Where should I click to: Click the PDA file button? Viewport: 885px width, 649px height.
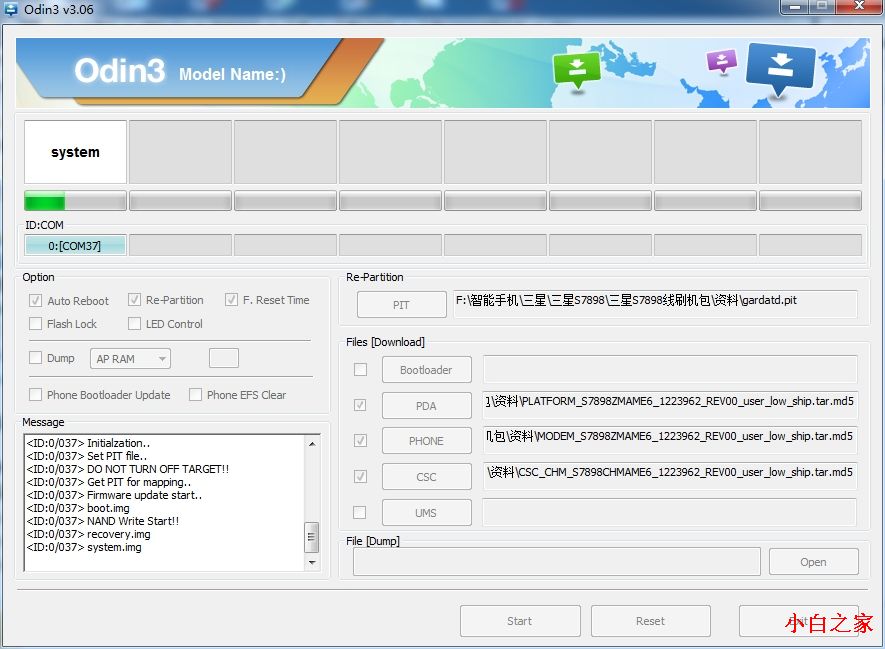(x=426, y=406)
